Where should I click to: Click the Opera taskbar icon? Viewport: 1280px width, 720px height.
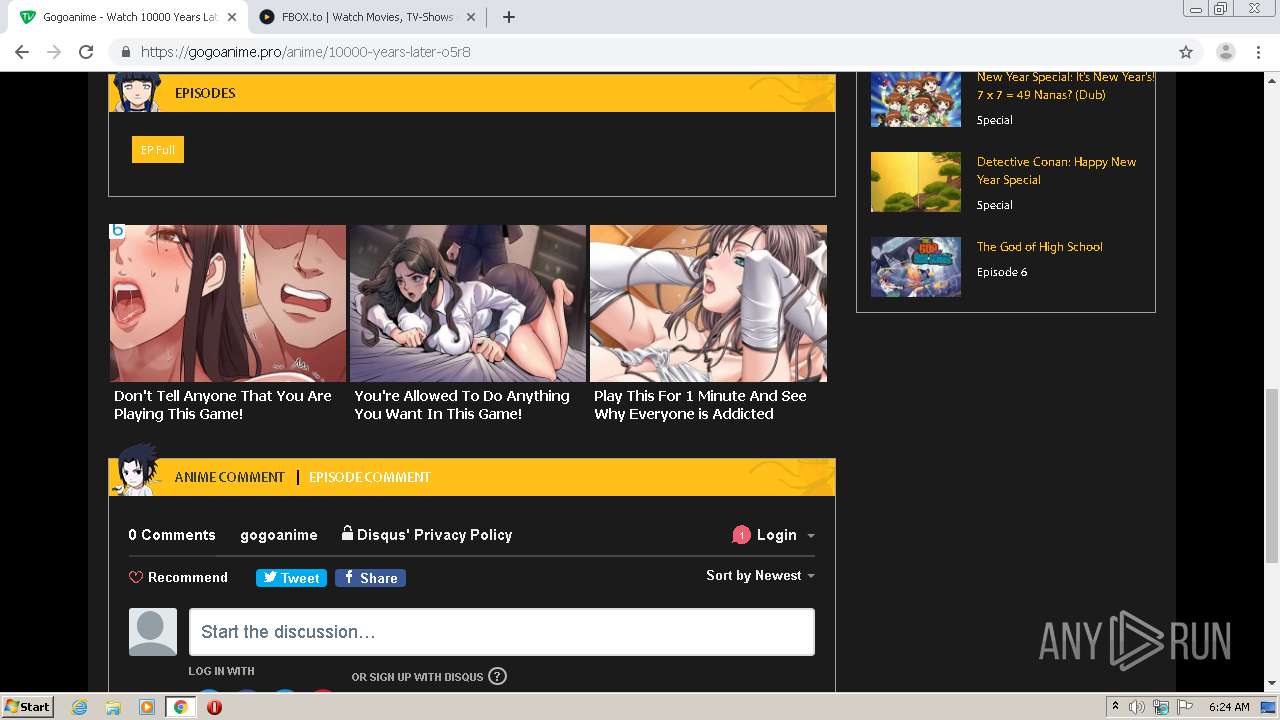tap(214, 707)
